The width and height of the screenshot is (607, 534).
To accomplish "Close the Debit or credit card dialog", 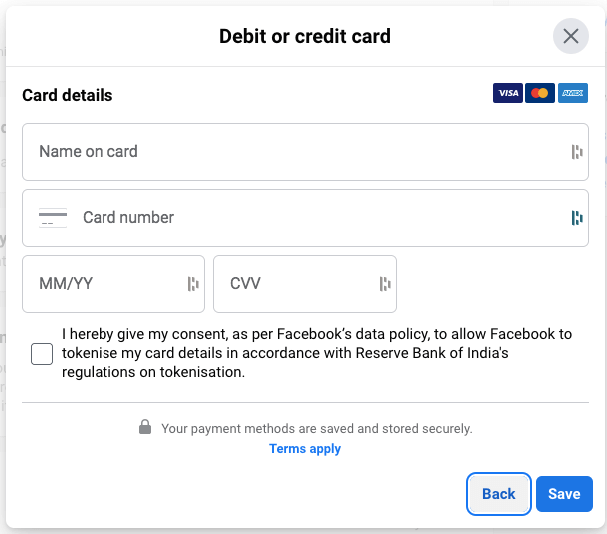I will (571, 37).
